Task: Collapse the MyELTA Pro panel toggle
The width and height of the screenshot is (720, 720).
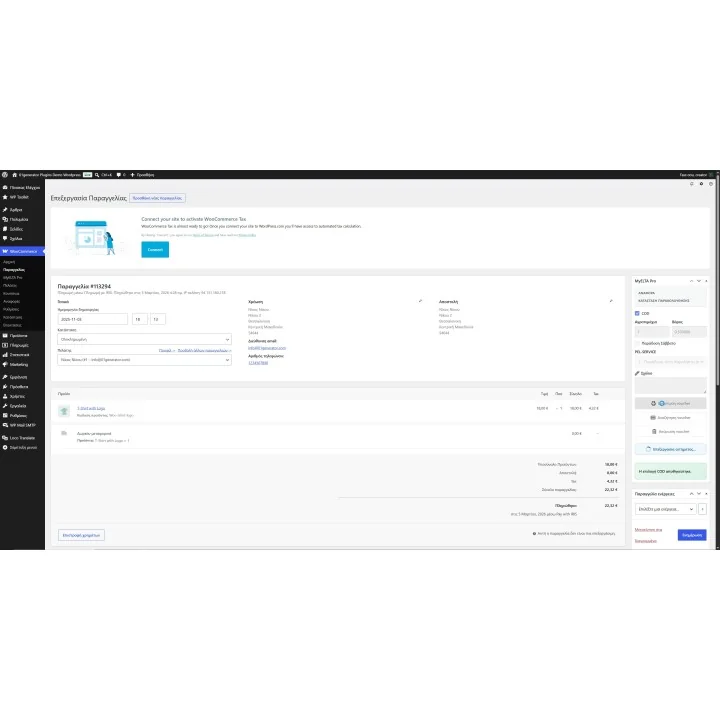Action: pyautogui.click(x=706, y=281)
